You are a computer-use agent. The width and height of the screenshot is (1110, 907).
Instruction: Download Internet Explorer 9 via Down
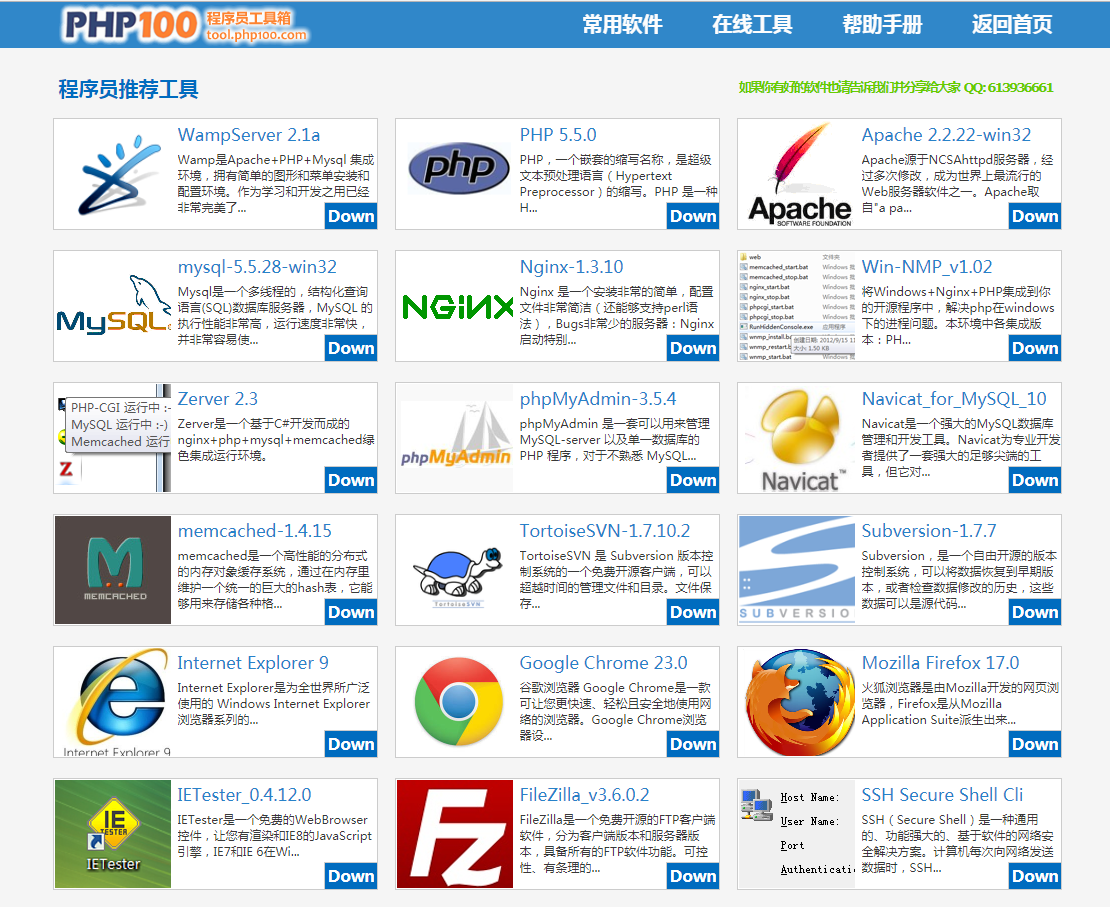(x=351, y=744)
